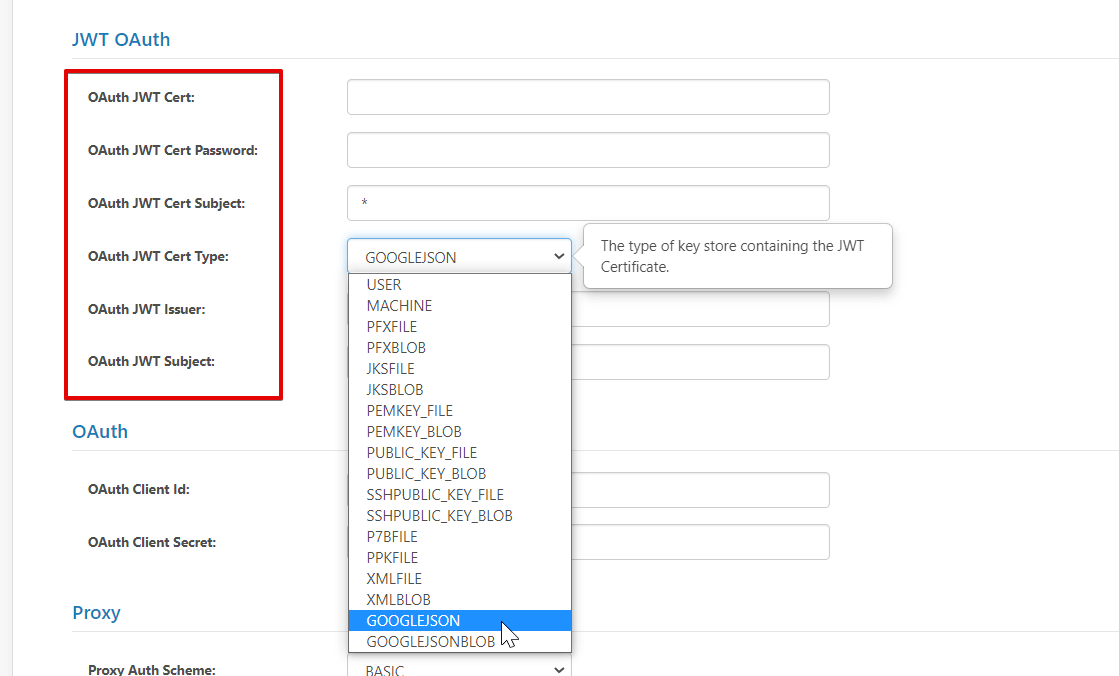The height and width of the screenshot is (676, 1119).
Task: Choose JKSBLOB in the dropdown
Action: pos(395,390)
